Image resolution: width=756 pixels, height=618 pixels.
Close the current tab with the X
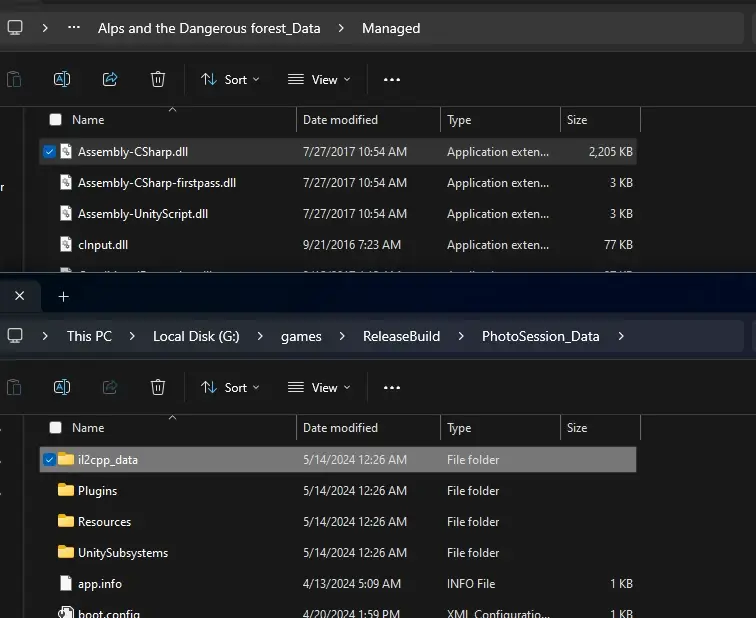pyautogui.click(x=19, y=296)
